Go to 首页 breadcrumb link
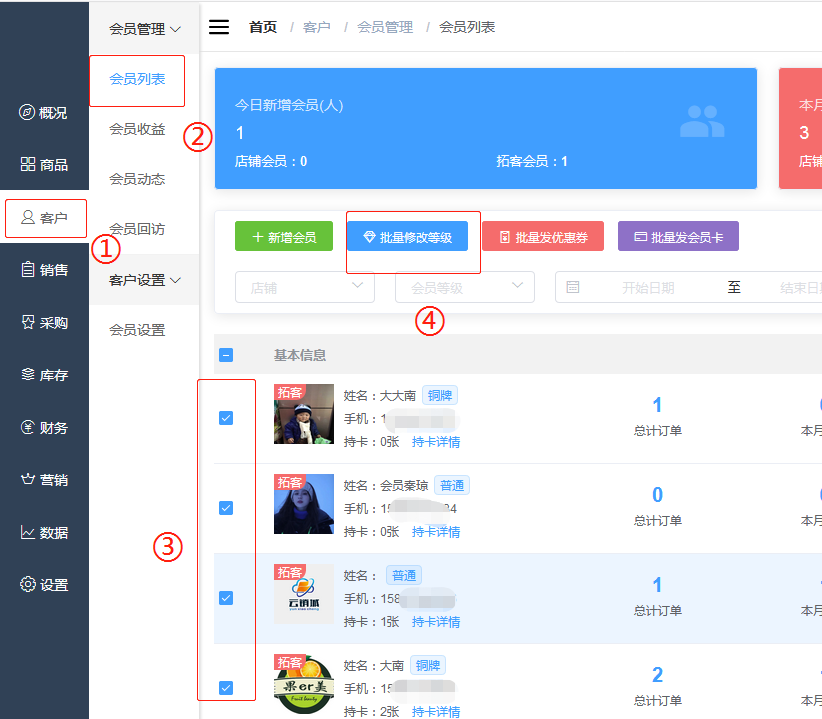Screen dimensions: 822x719 (x=263, y=27)
